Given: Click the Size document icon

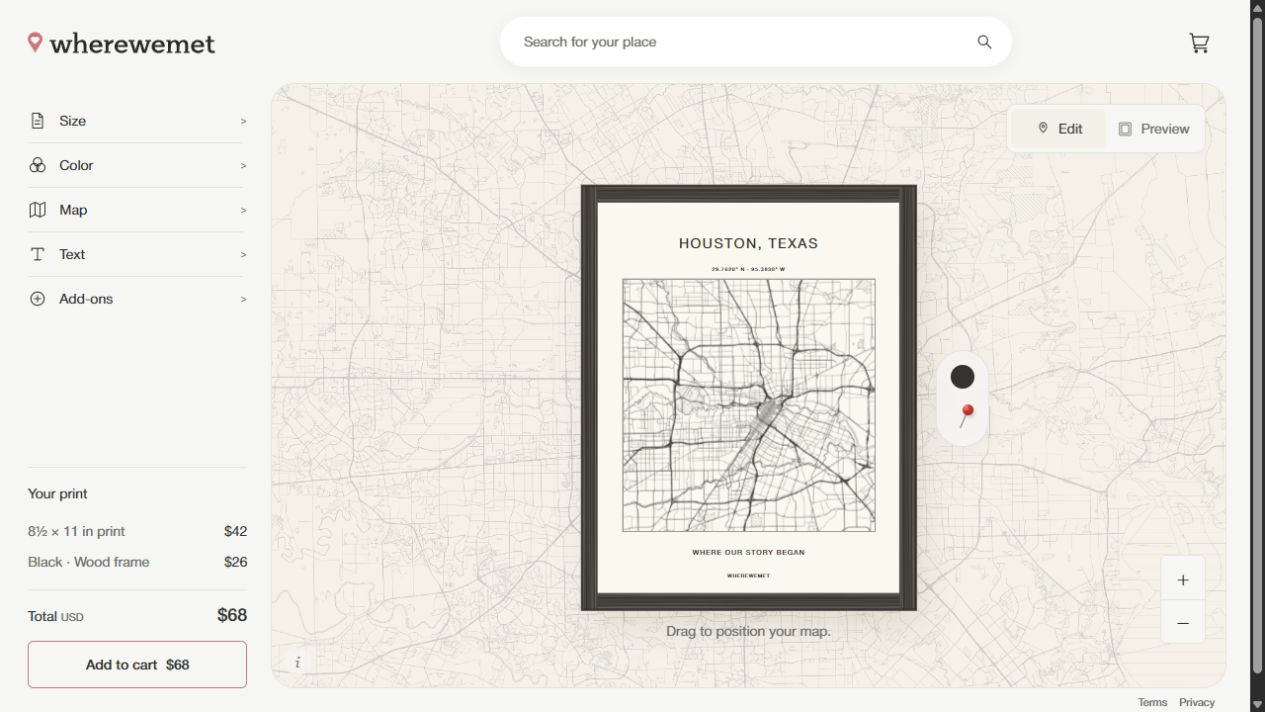Looking at the screenshot, I should [x=37, y=121].
